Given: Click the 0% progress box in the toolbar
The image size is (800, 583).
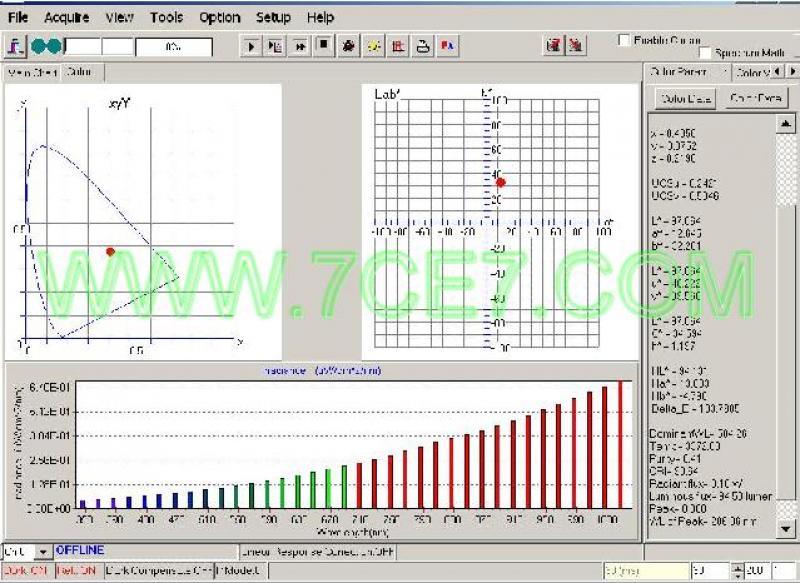Looking at the screenshot, I should 173,47.
